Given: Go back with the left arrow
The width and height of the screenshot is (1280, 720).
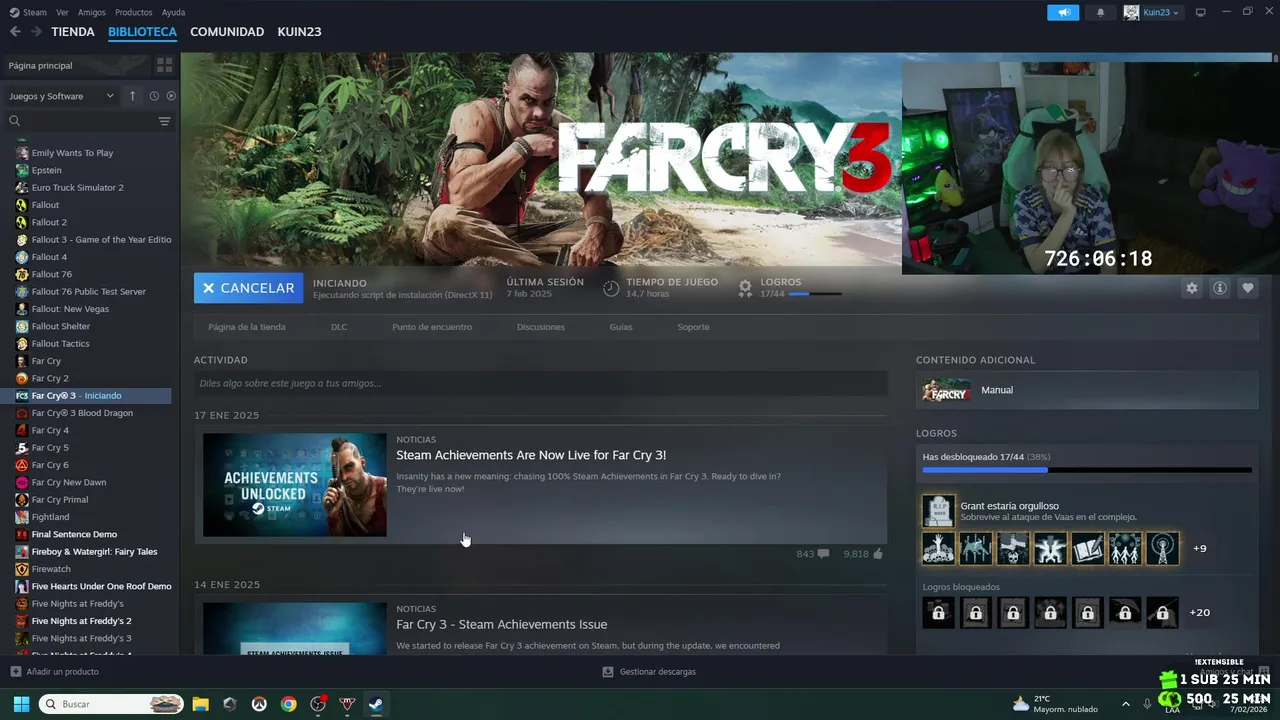Looking at the screenshot, I should coord(15,32).
